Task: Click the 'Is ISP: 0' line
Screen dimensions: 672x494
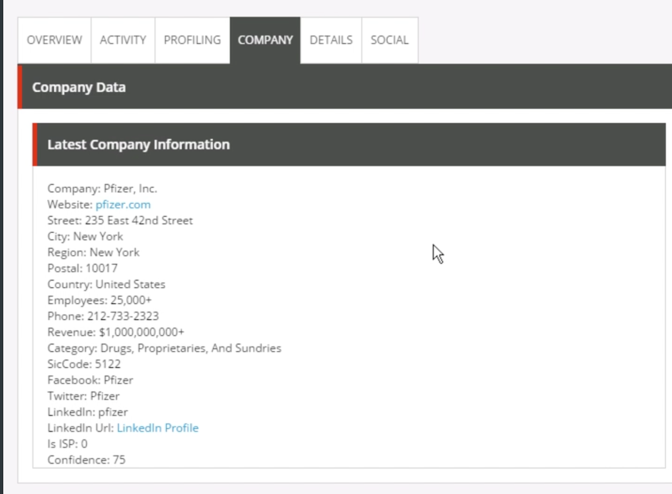Action: click(x=67, y=444)
